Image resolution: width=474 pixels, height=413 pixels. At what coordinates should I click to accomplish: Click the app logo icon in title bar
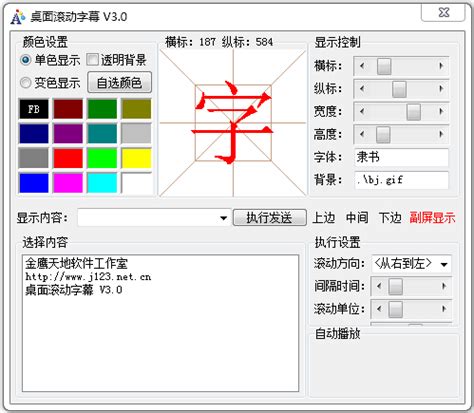(x=17, y=17)
